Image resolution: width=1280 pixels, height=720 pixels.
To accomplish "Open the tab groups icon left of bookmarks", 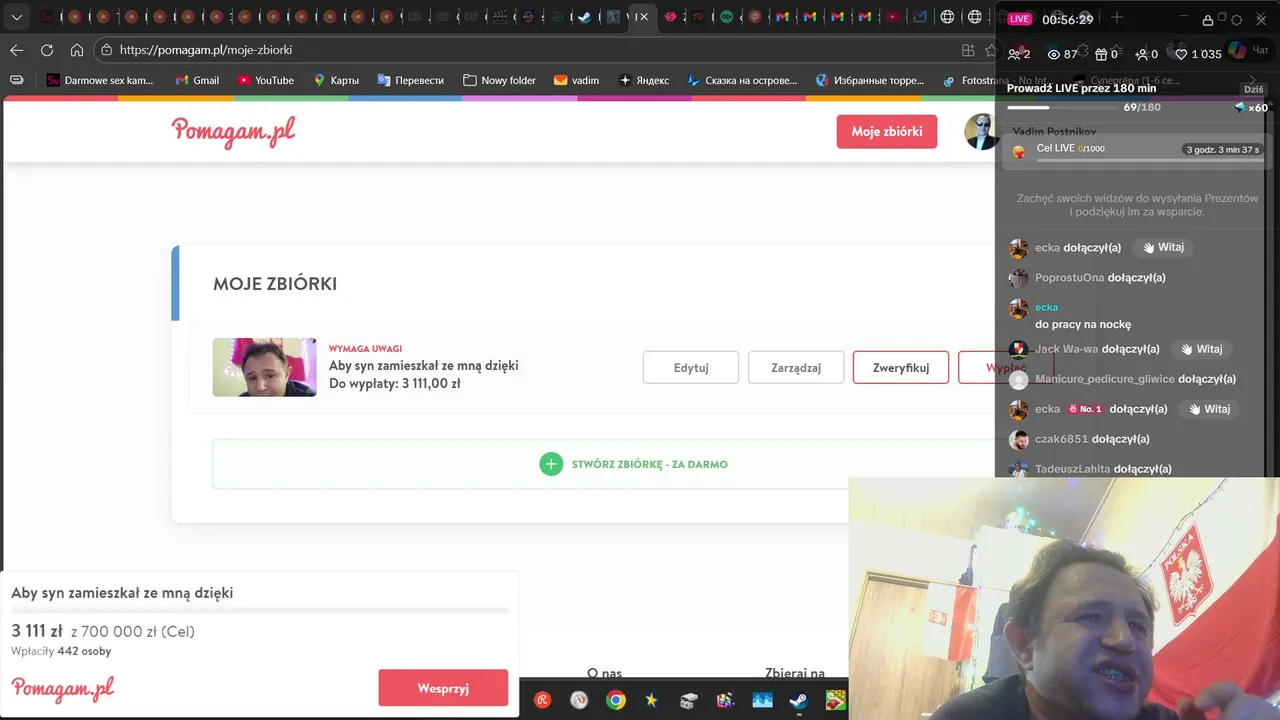I will 16,80.
